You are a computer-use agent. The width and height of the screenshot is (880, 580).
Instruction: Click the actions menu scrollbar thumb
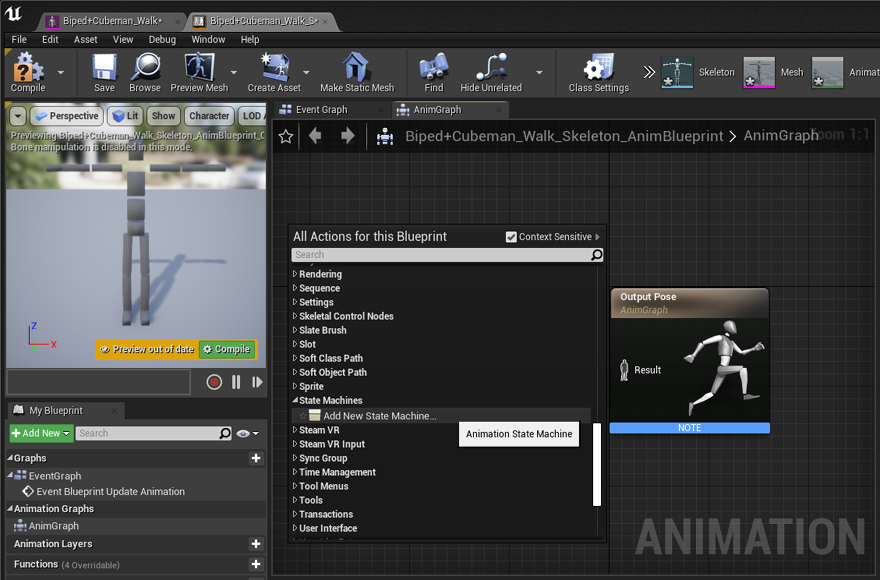tap(597, 464)
